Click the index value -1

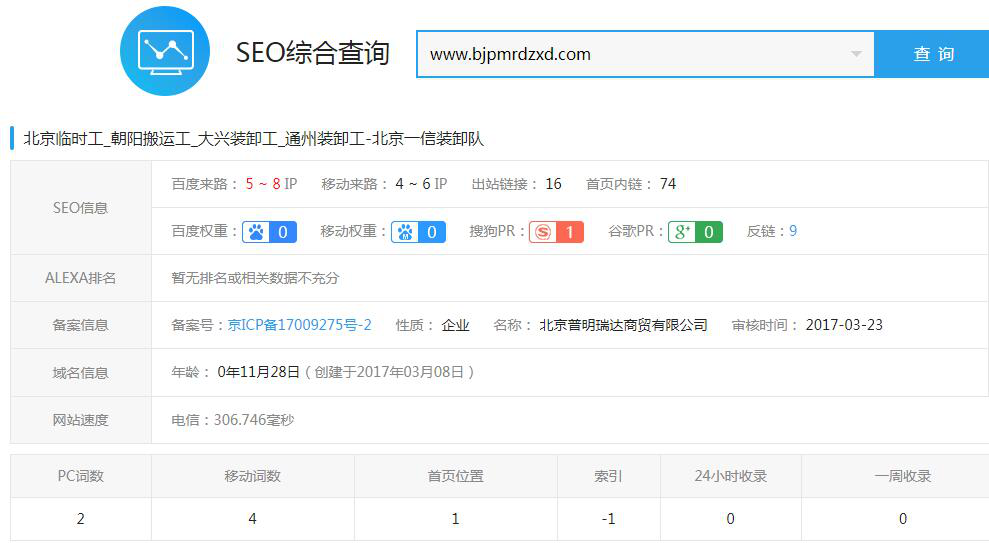tap(608, 518)
